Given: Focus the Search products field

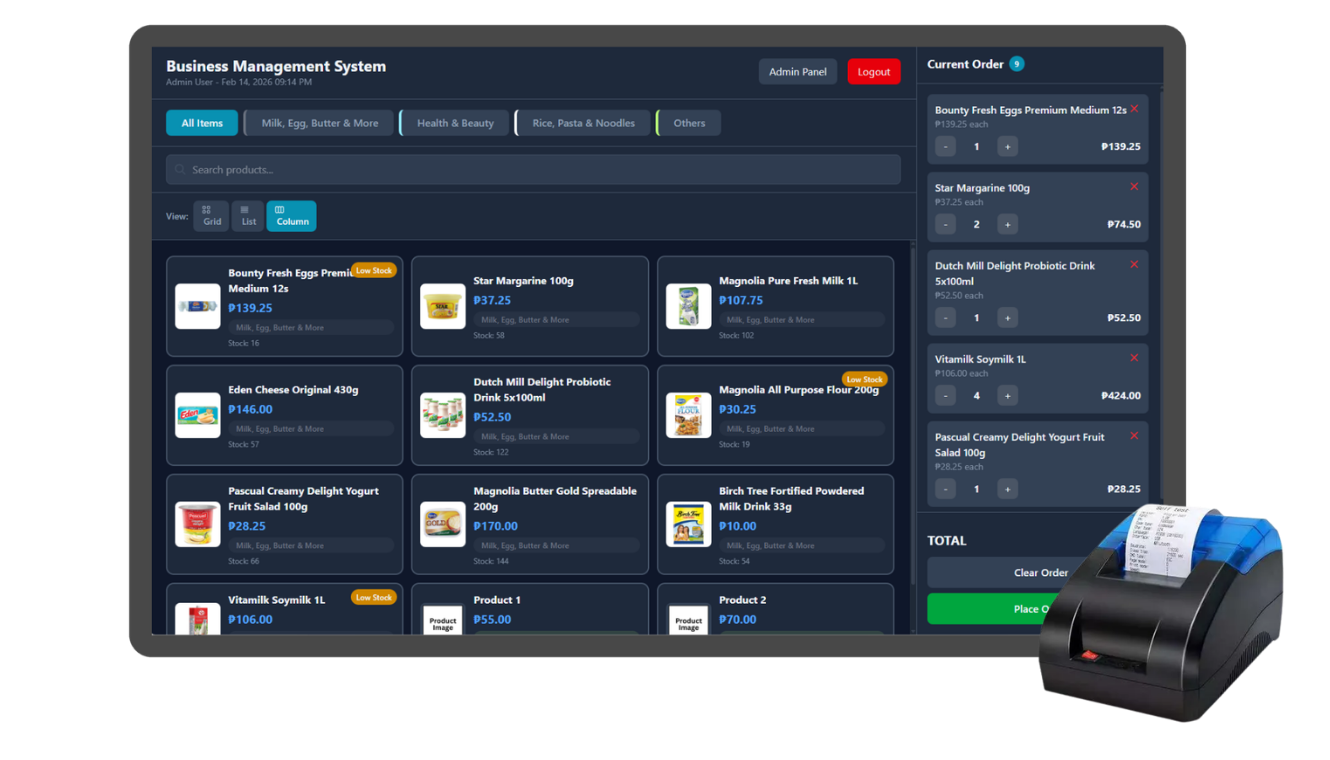Looking at the screenshot, I should (533, 170).
